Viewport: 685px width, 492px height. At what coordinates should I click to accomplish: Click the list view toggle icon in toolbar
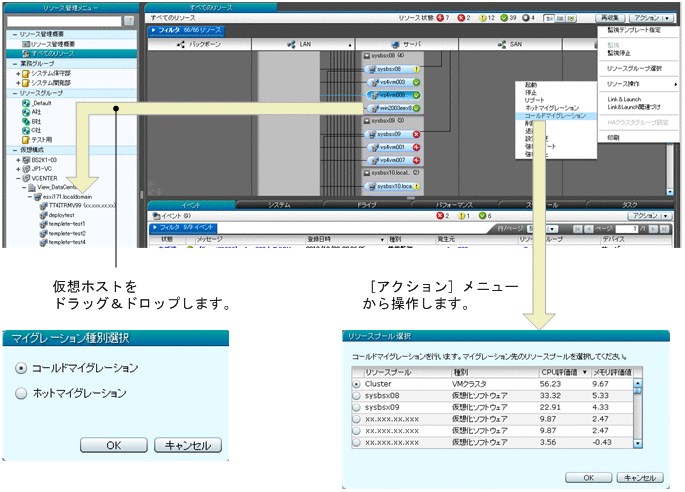(560, 18)
